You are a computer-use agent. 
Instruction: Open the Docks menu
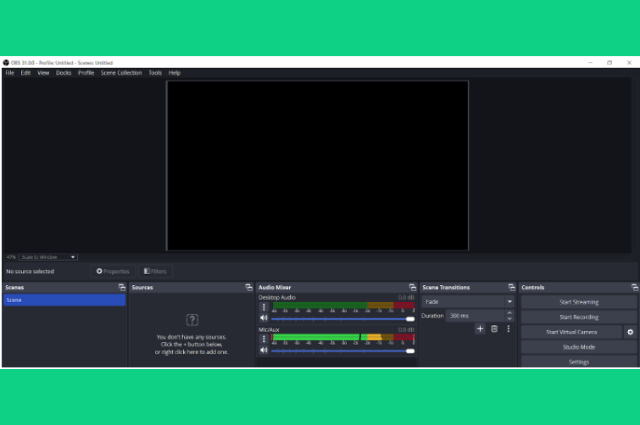click(x=63, y=73)
